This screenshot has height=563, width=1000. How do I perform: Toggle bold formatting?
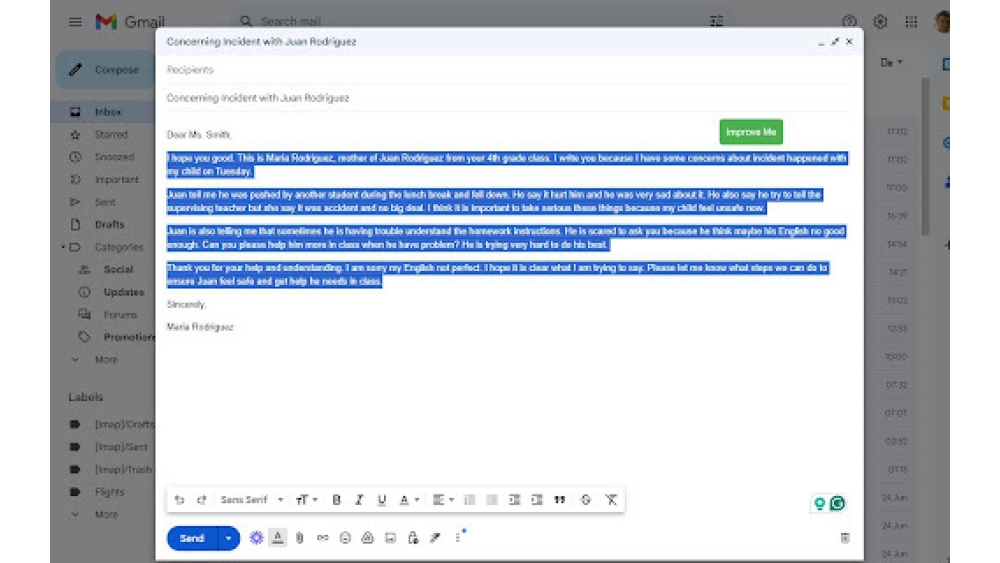click(336, 500)
